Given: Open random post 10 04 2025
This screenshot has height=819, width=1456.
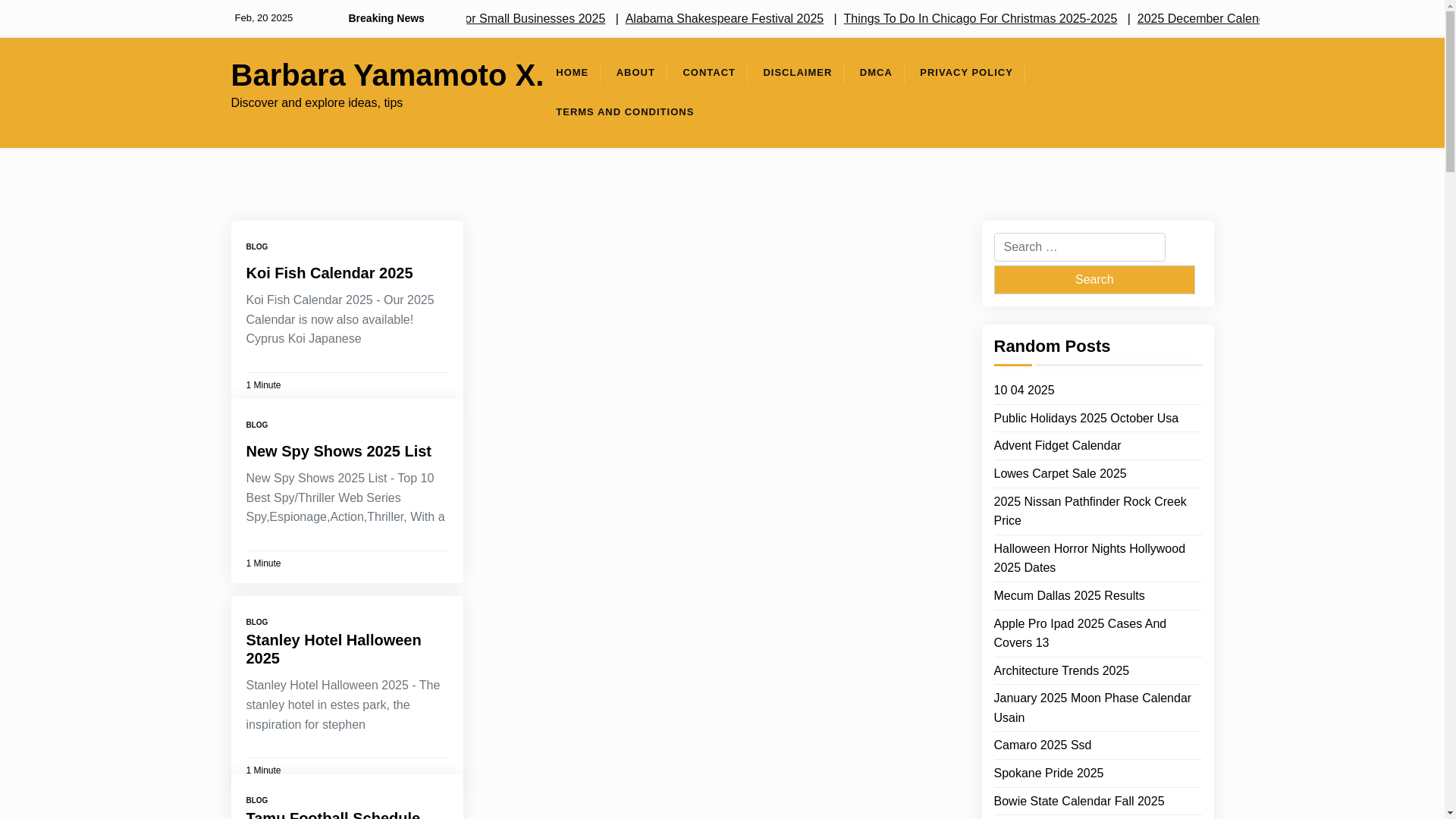Looking at the screenshot, I should 1024,390.
